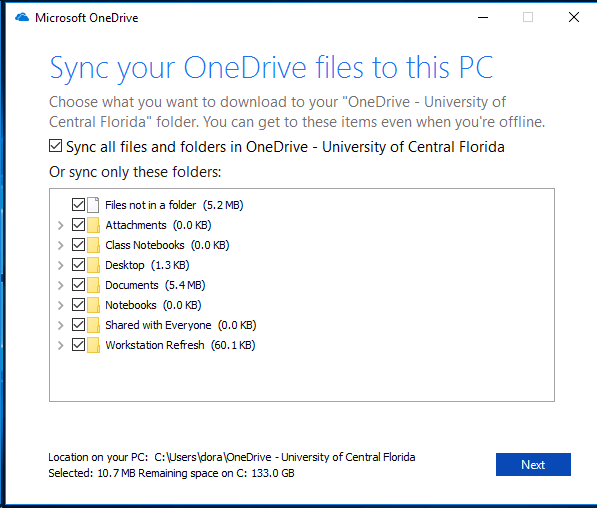Click the blank file icon beside Files not in a folder

(93, 205)
